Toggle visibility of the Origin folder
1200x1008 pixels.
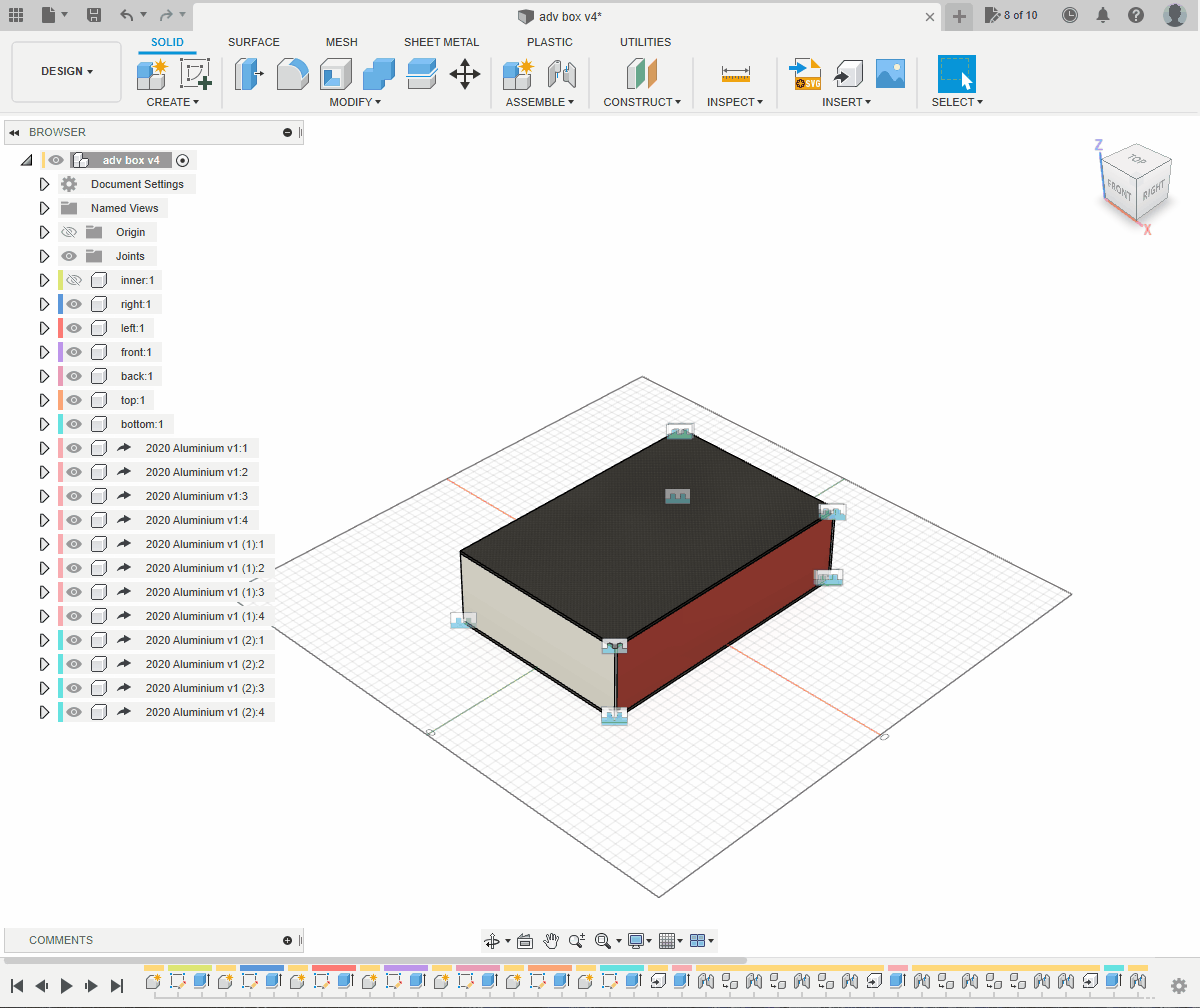[x=69, y=232]
